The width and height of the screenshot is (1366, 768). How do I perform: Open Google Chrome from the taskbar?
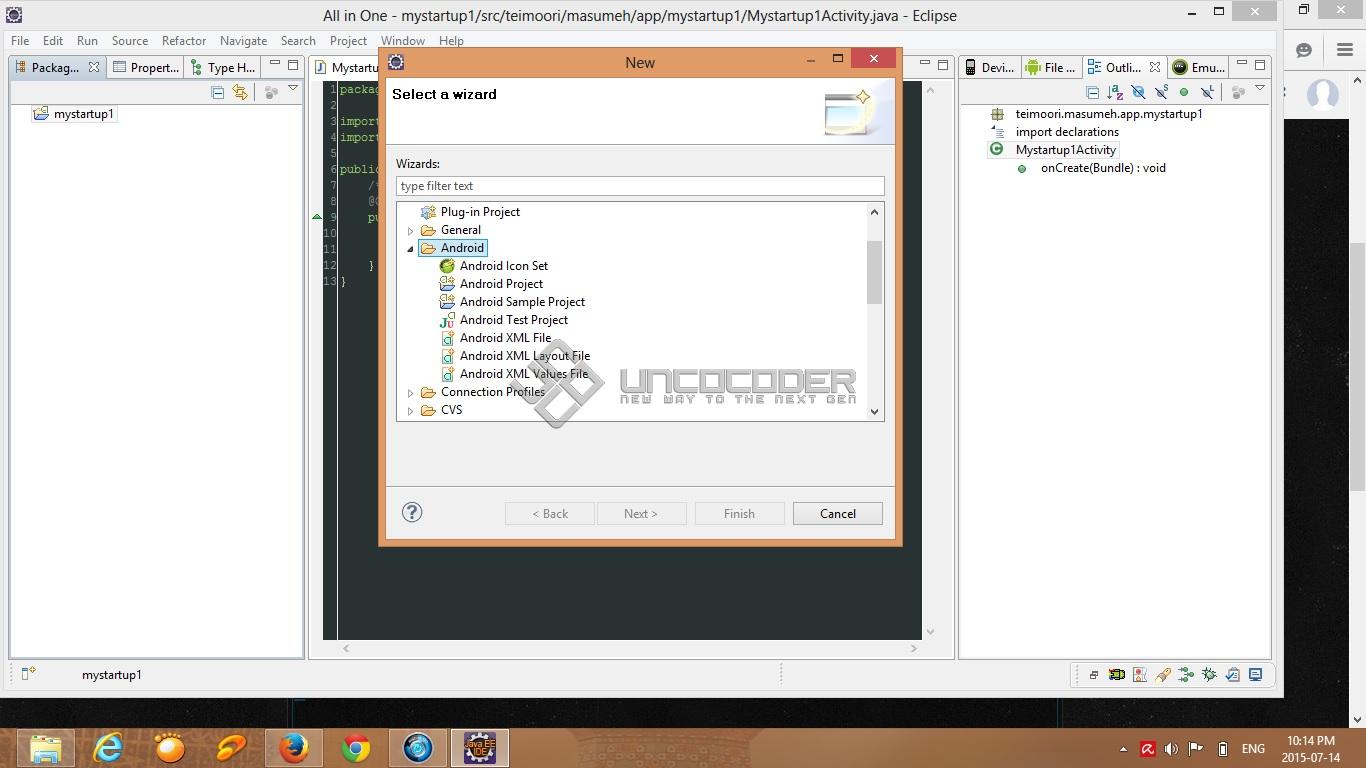(x=356, y=748)
